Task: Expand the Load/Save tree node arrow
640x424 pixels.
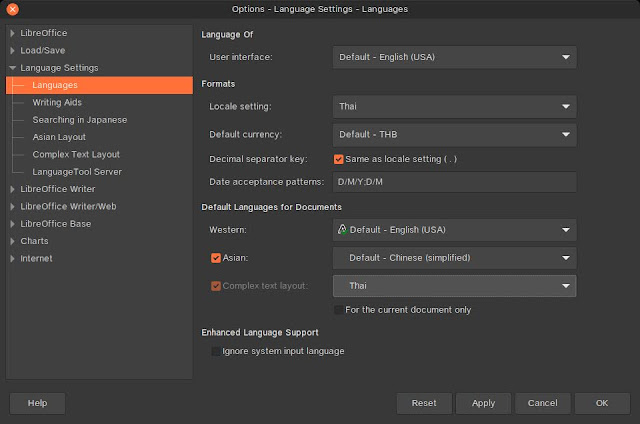Action: tap(12, 51)
